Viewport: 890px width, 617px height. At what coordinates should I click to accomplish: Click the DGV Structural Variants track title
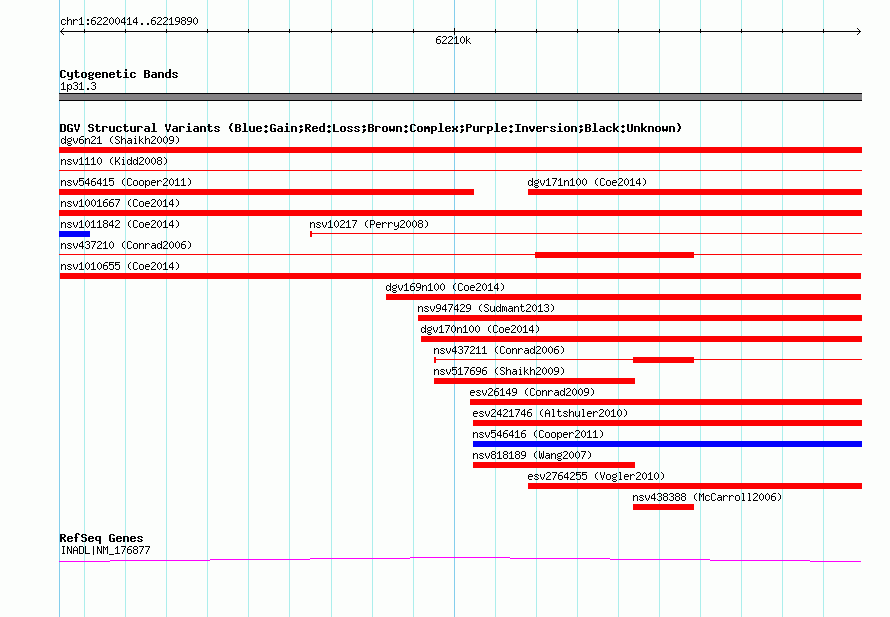[x=370, y=128]
